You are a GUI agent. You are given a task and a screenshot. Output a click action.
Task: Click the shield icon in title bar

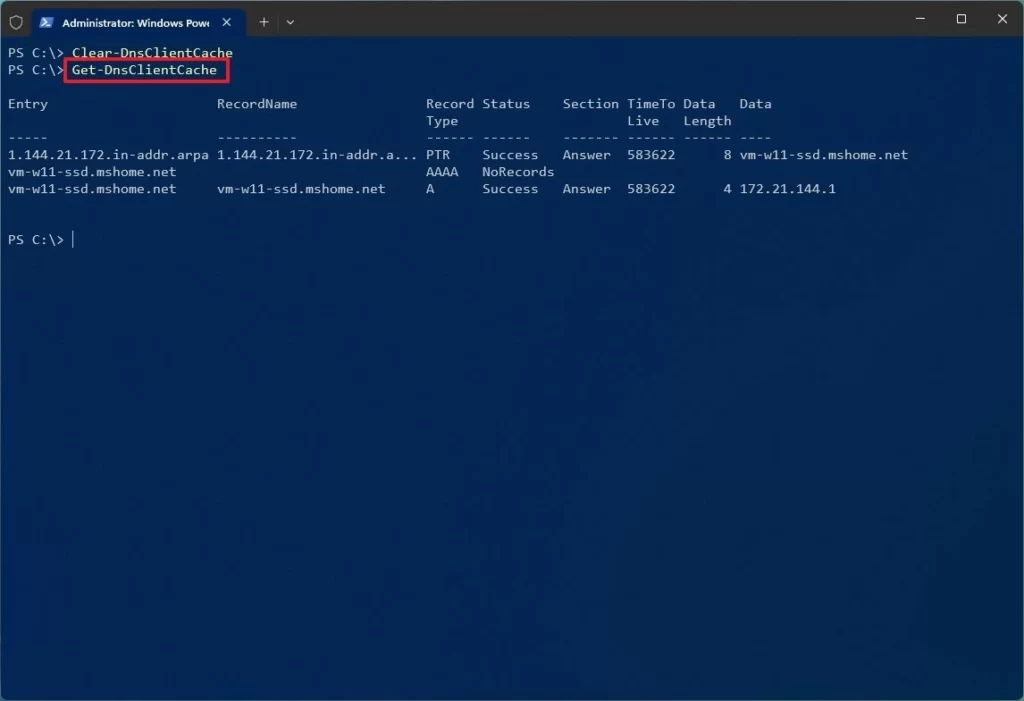16,22
